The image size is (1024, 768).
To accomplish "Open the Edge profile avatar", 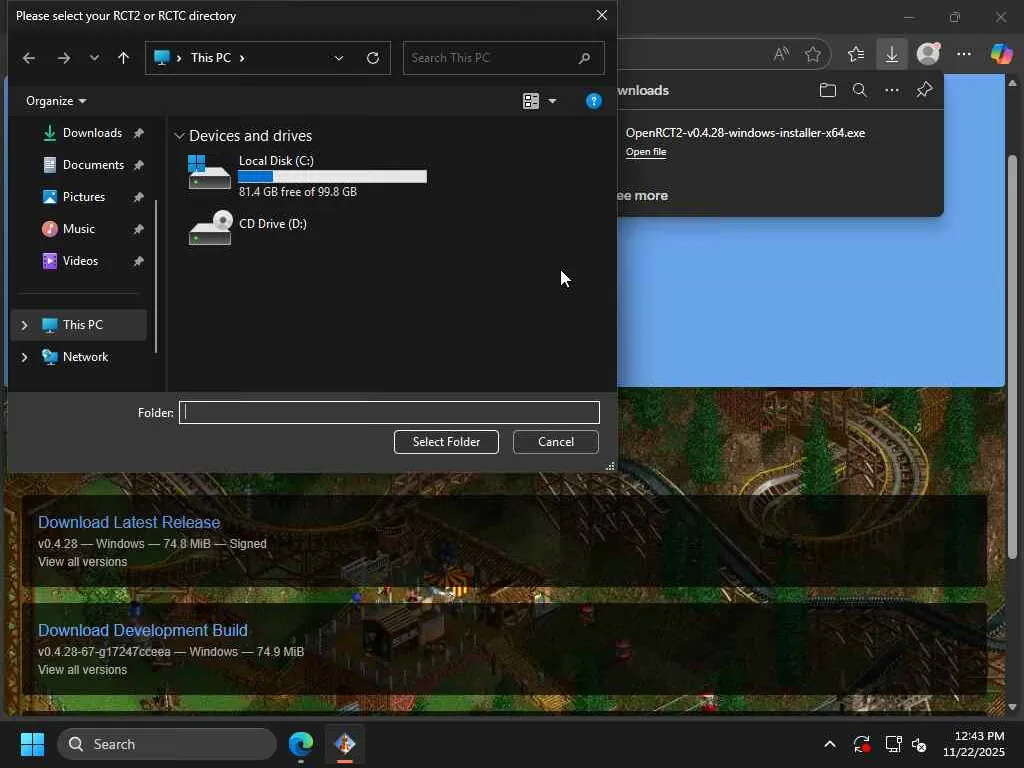I will (928, 54).
